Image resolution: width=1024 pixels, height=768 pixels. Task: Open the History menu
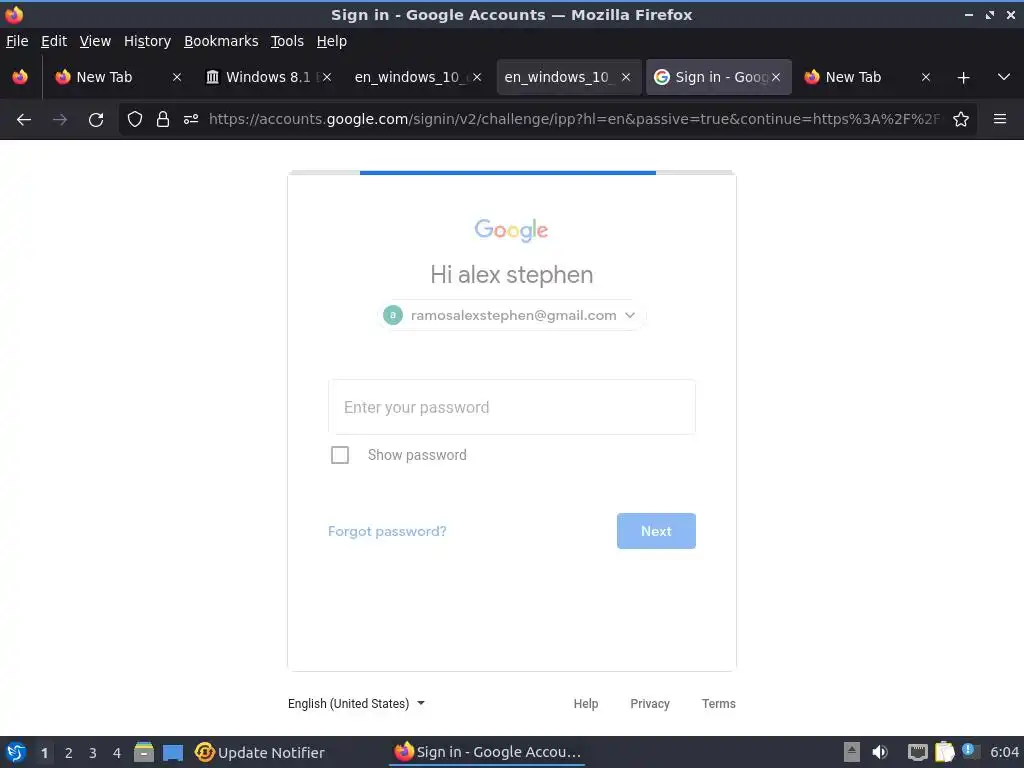(x=147, y=41)
